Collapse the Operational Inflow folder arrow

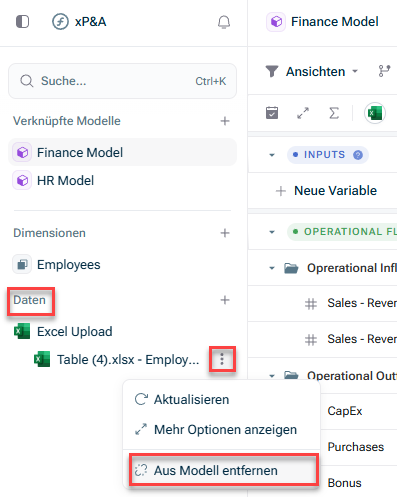pyautogui.click(x=272, y=268)
